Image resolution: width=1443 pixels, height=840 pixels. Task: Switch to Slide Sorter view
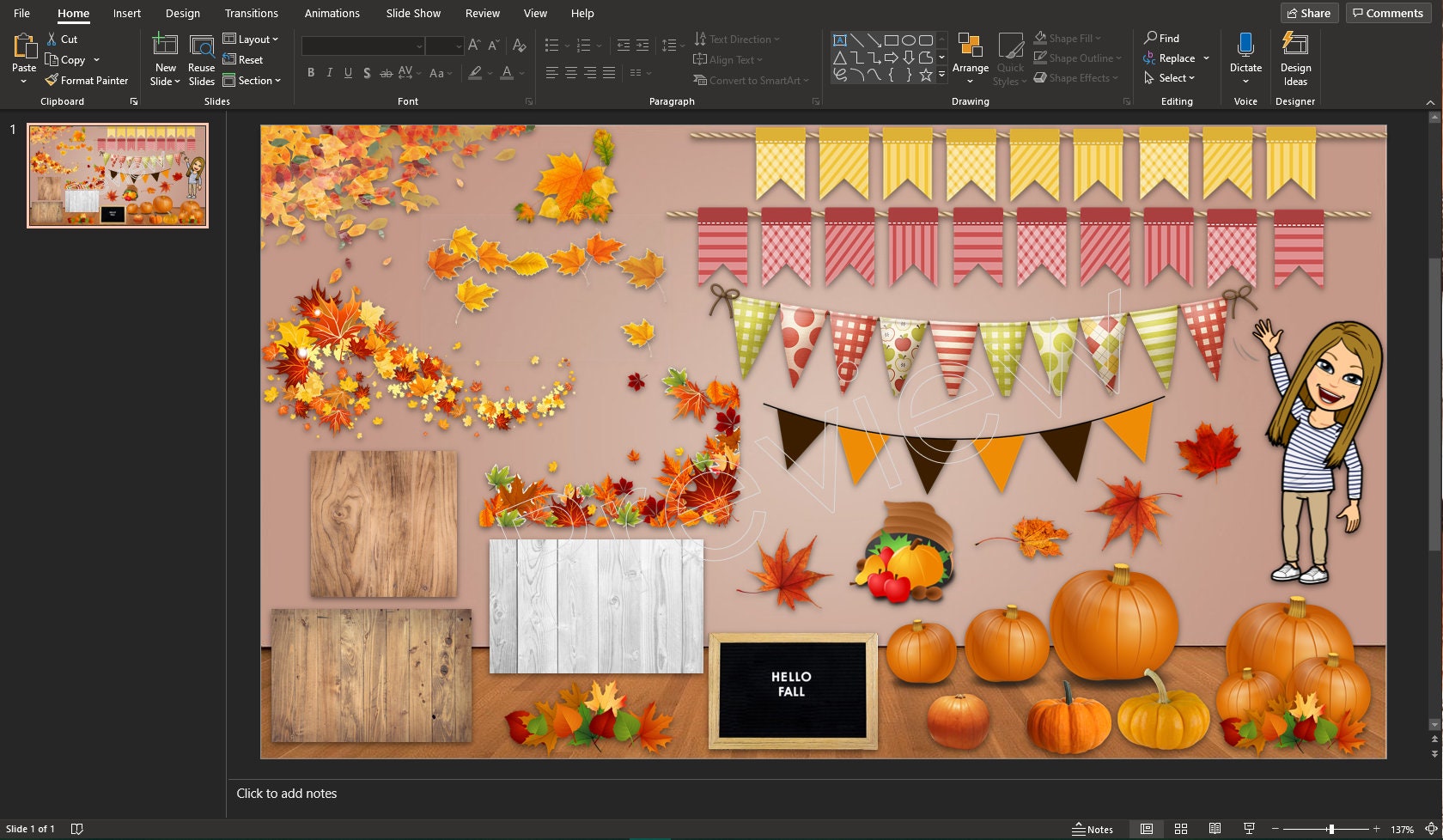(1181, 829)
